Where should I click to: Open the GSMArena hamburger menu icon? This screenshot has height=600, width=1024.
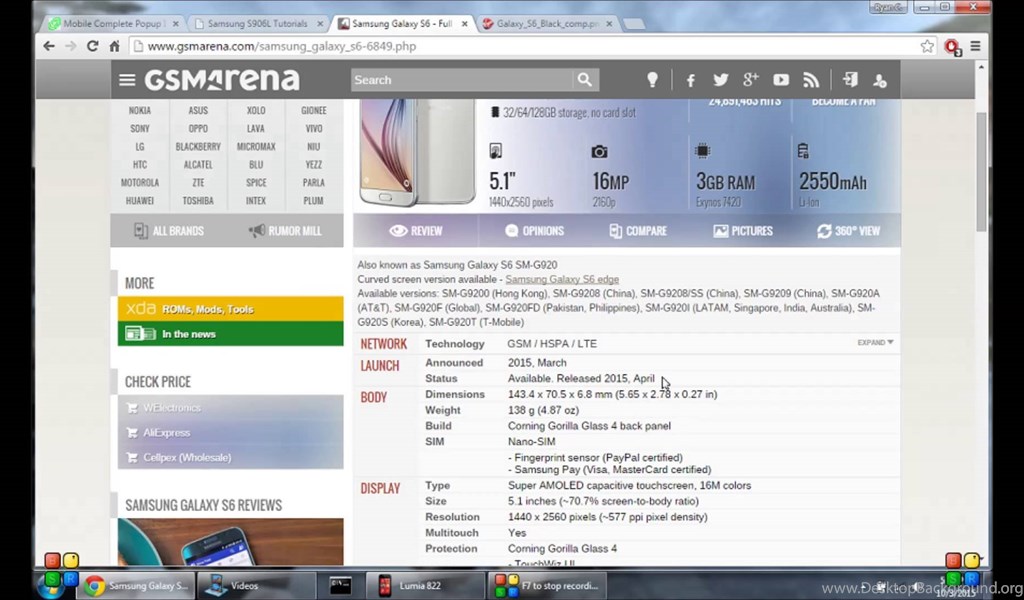pos(127,80)
